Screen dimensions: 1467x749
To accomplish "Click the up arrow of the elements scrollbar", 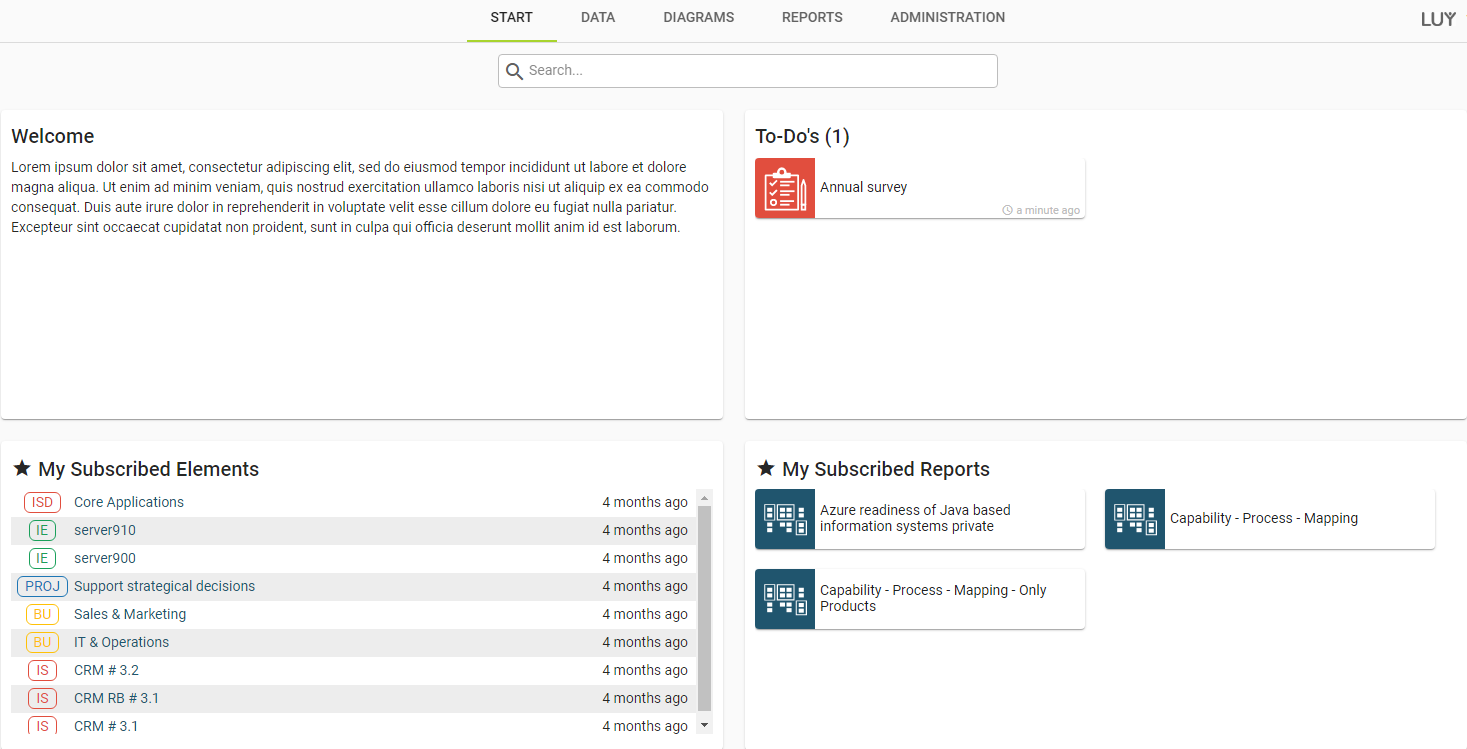I will [704, 498].
